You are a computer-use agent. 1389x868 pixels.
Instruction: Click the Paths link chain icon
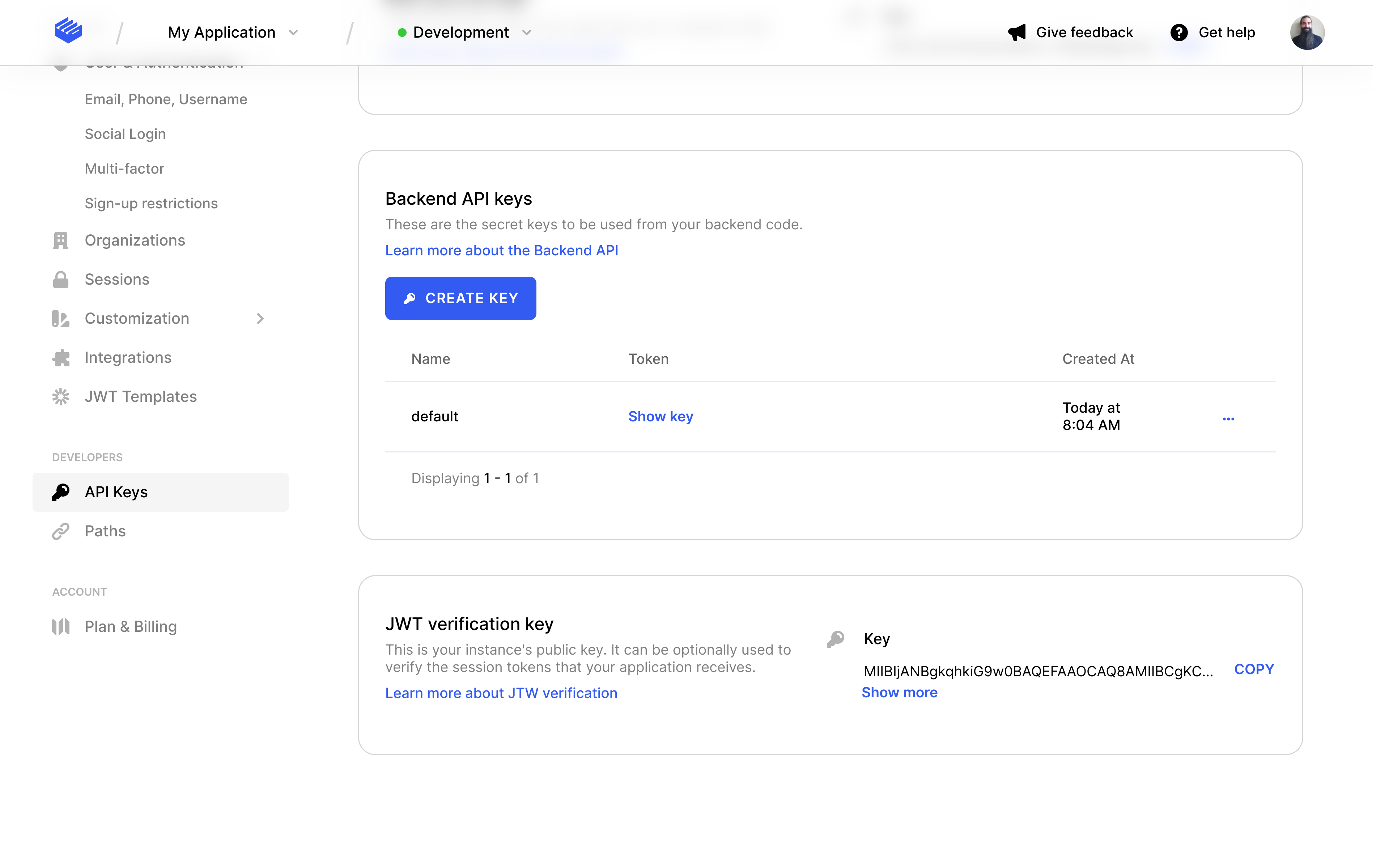tap(61, 531)
